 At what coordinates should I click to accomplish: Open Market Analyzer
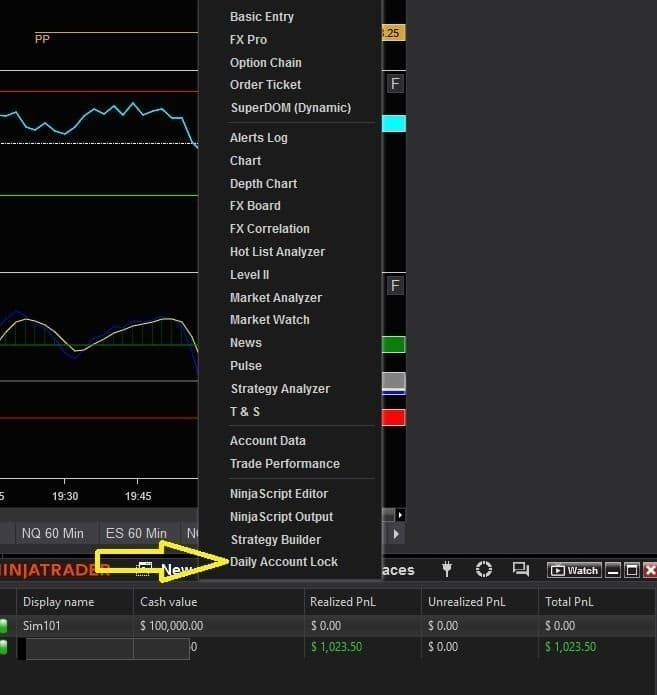pyautogui.click(x=276, y=298)
